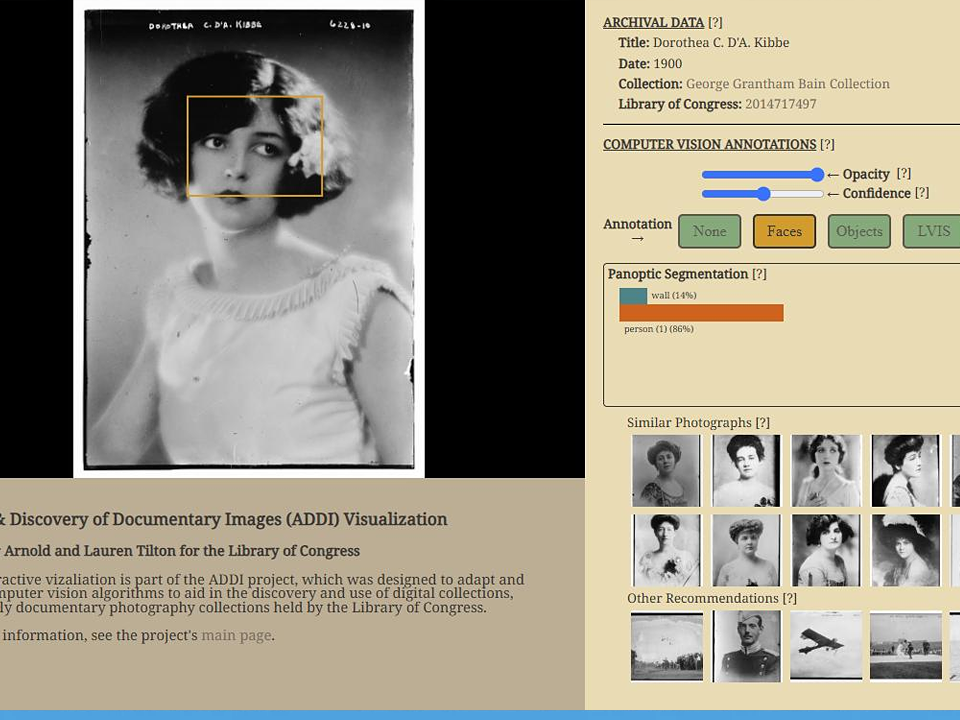
Task: Open help [?] next to Computer Vision Annotations
Action: pos(827,144)
